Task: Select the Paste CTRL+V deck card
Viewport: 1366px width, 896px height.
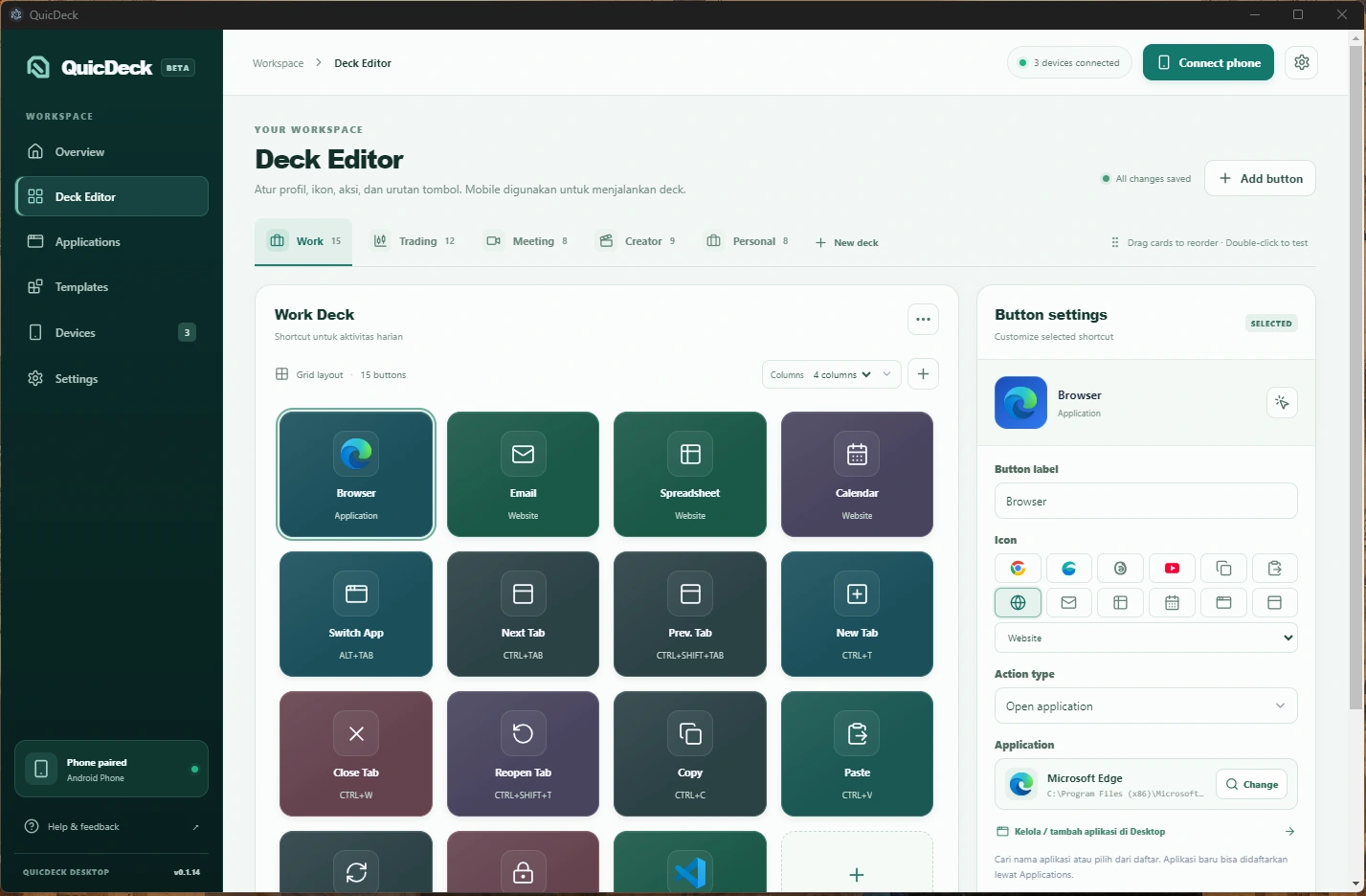Action: click(857, 753)
